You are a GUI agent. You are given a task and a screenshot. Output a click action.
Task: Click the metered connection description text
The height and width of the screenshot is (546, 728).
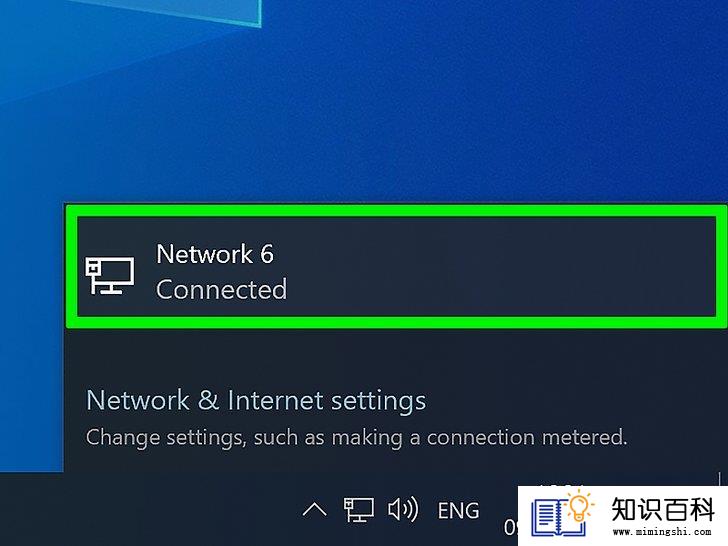click(x=357, y=437)
